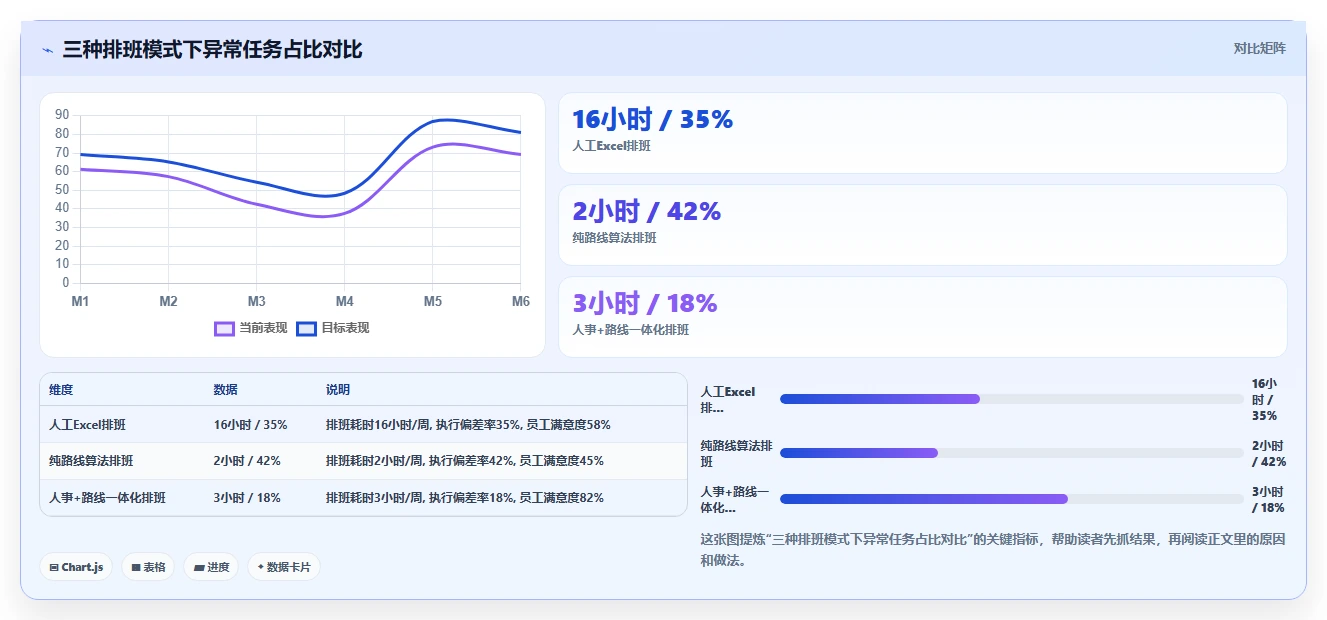Click the 人事+路线一体化排班 progress bar
Screen dimensions: 1327x620
(x=1012, y=499)
